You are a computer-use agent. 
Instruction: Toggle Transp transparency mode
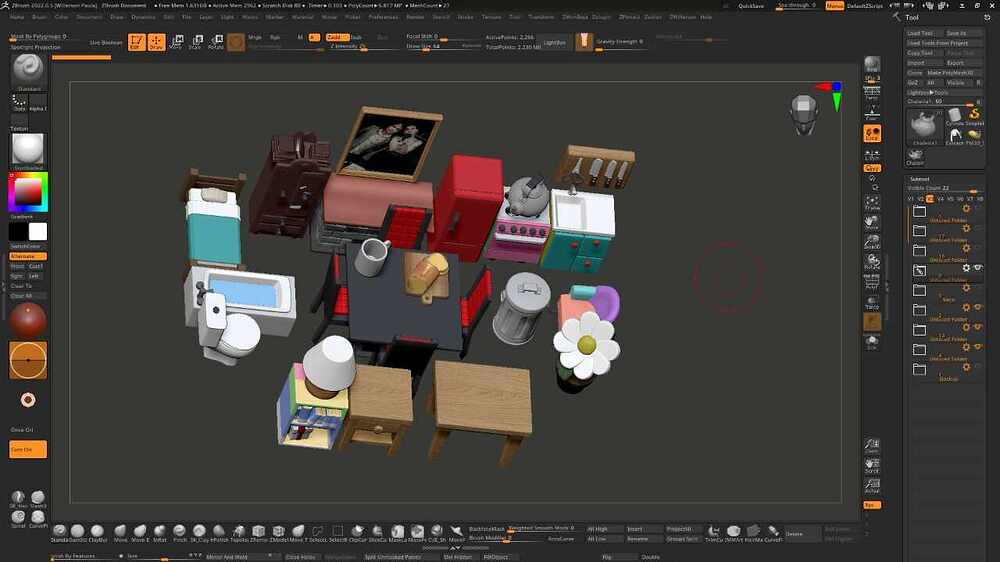[x=872, y=302]
